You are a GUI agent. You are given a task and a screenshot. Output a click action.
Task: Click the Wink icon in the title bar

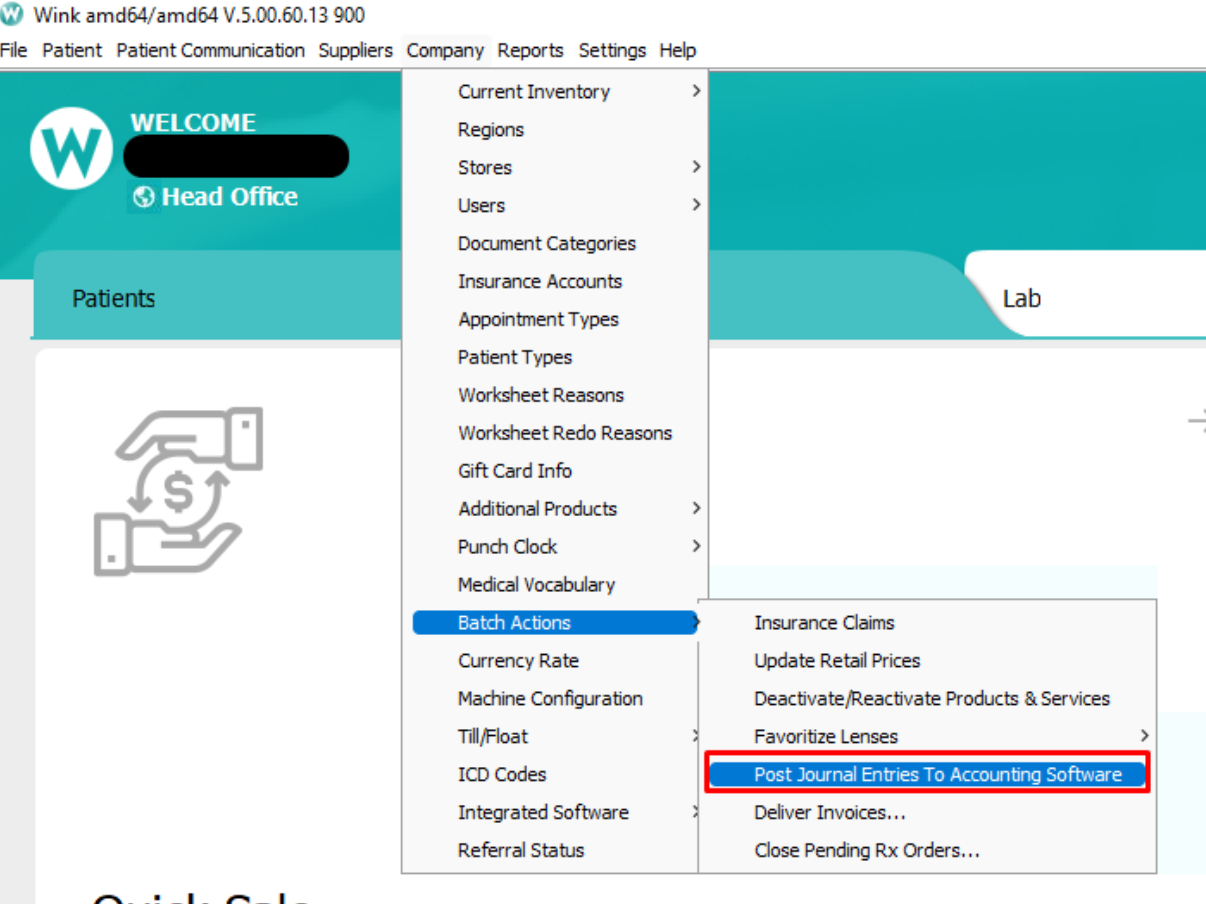click(x=14, y=15)
